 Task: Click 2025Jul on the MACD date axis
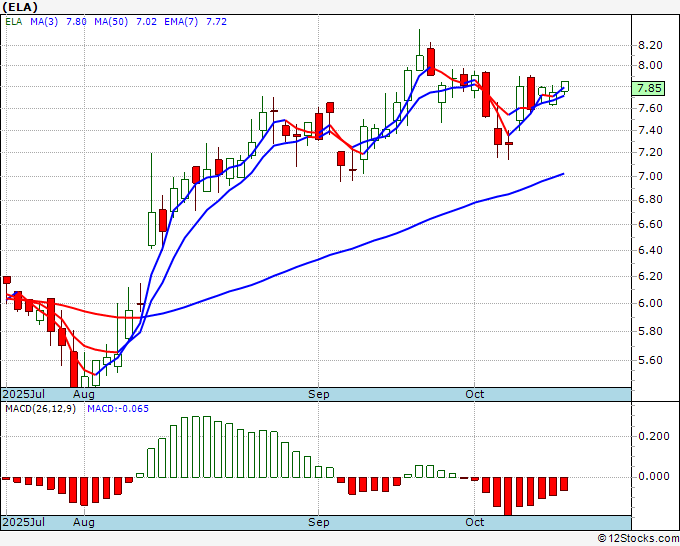coord(24,522)
